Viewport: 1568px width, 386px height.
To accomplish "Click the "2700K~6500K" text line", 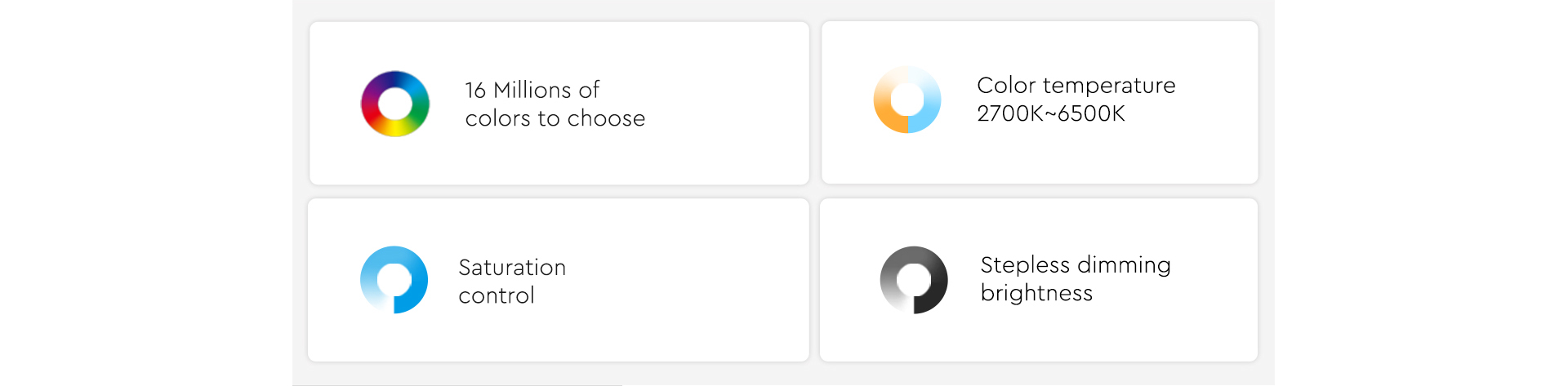I will (1051, 113).
